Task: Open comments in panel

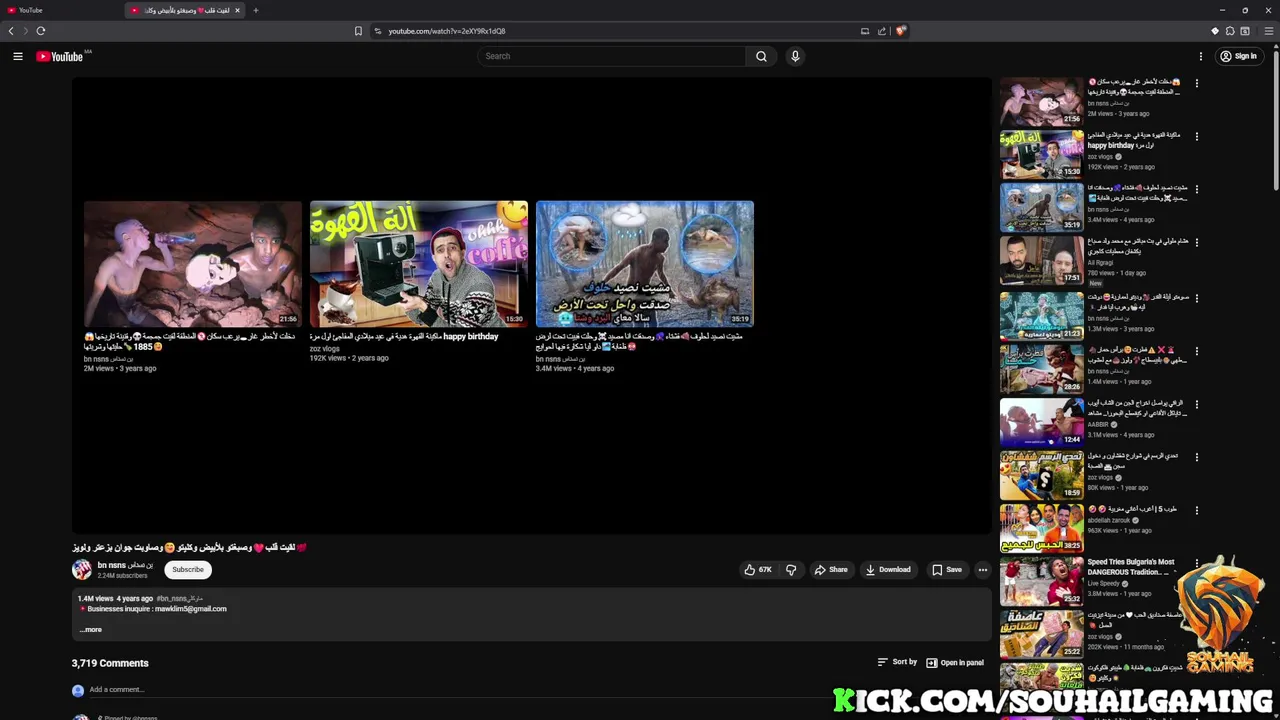Action: click(955, 662)
